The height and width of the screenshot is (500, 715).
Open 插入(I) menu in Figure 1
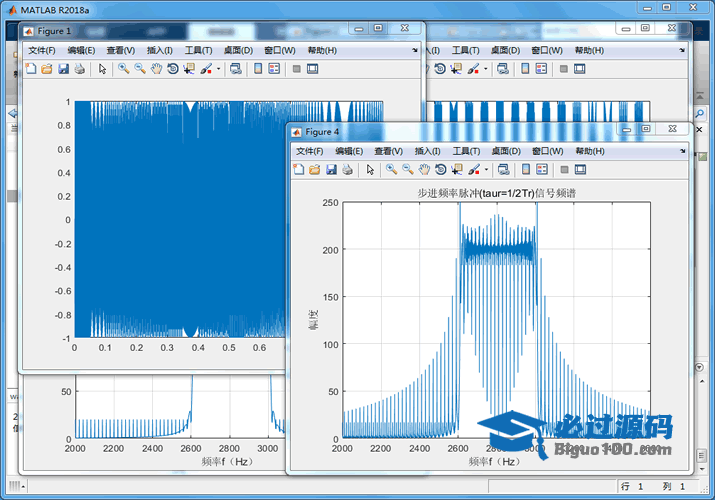click(160, 51)
